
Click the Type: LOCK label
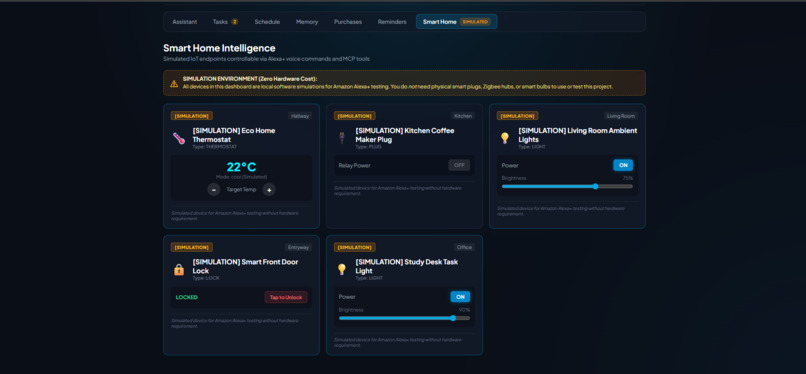pyautogui.click(x=206, y=278)
